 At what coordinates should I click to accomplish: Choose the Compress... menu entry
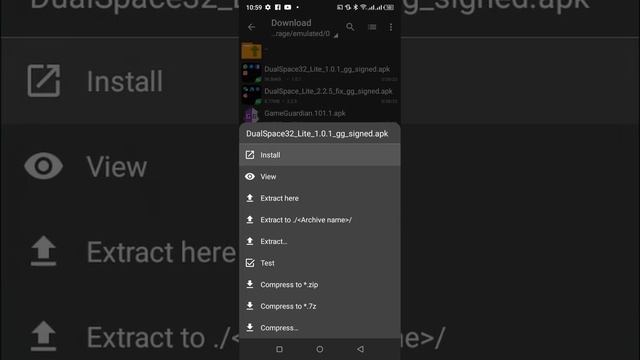(320, 328)
